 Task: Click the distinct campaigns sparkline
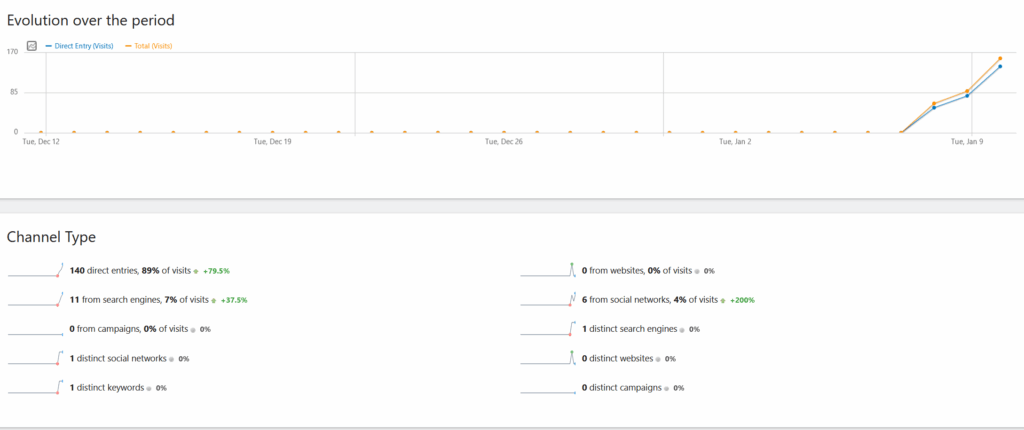click(548, 387)
